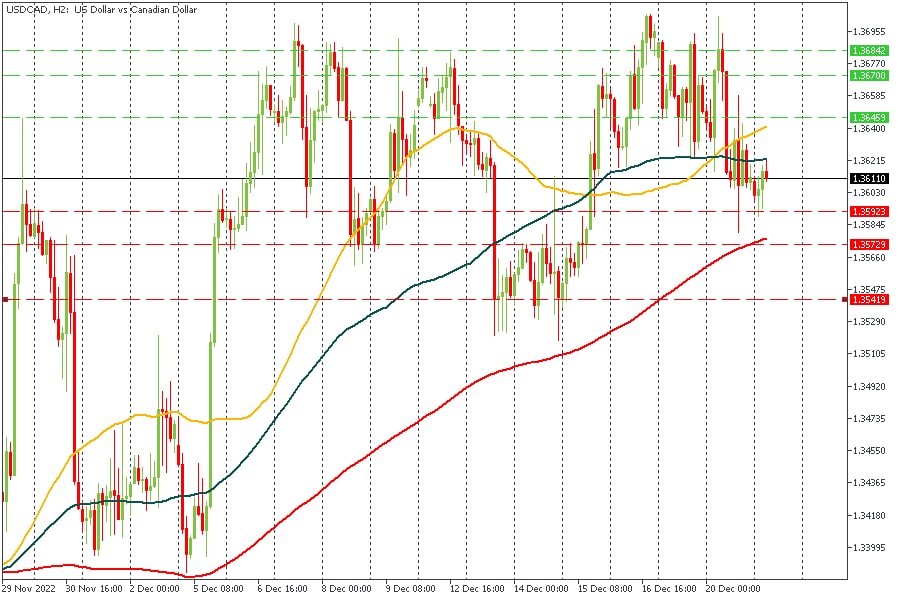Click the 1.36955 price scale value
Screen dimensions: 900x600
(869, 31)
